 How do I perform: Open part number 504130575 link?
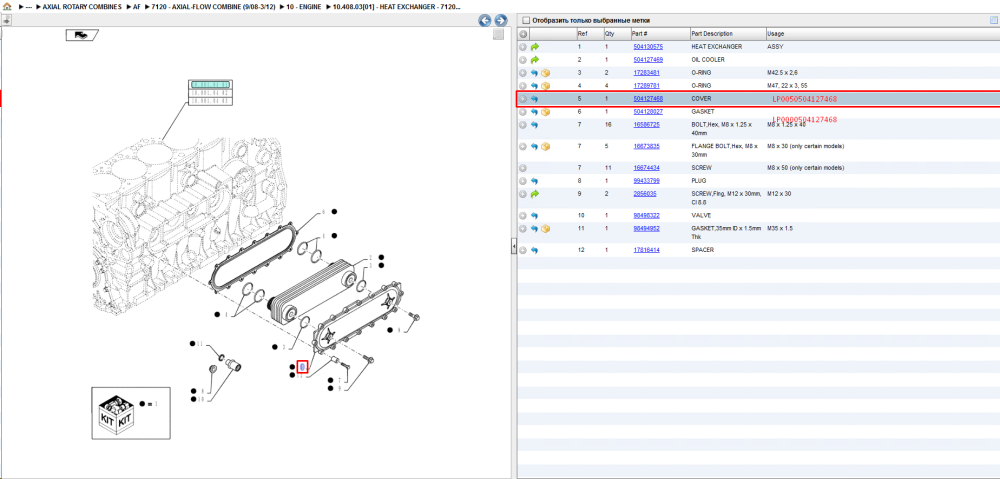[647, 47]
